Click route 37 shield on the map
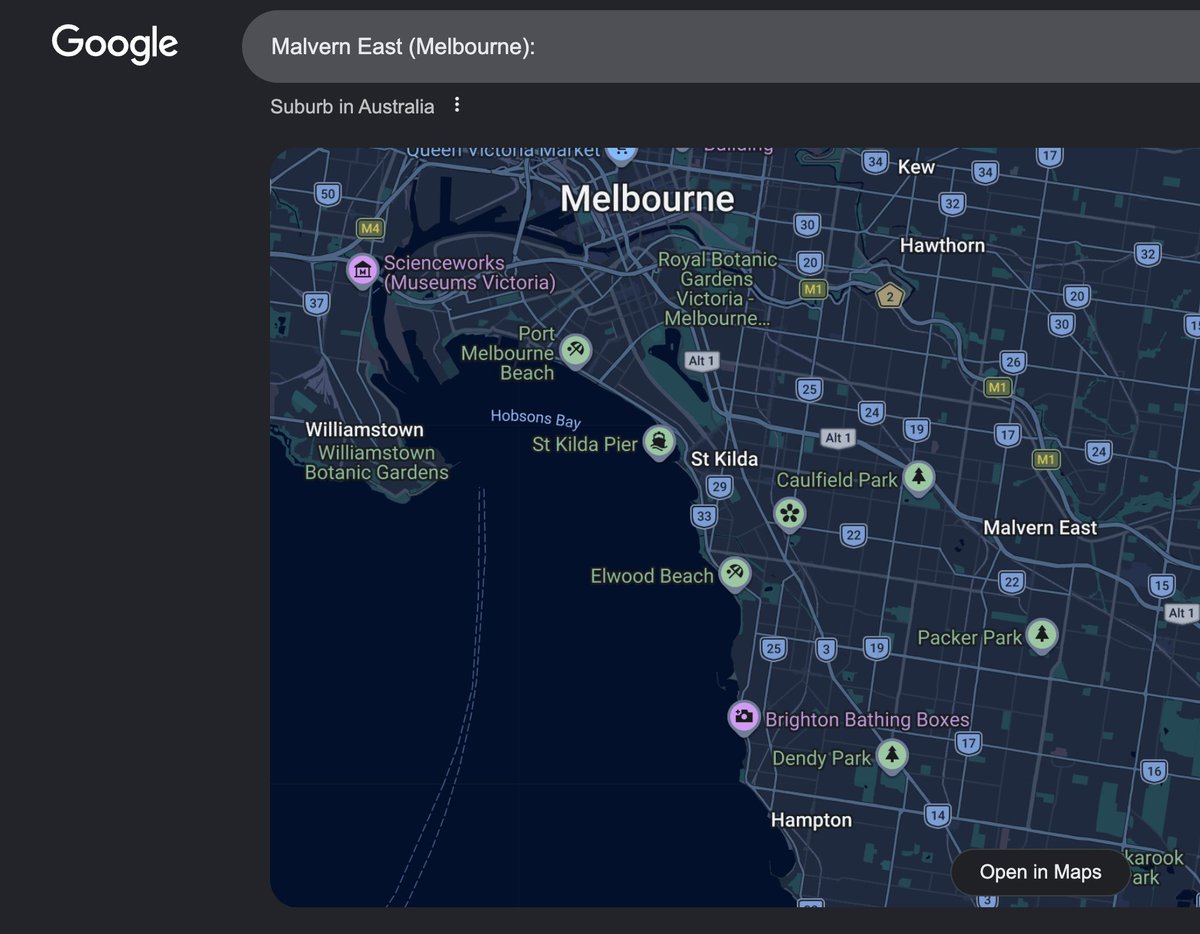This screenshot has width=1200, height=934. point(317,303)
